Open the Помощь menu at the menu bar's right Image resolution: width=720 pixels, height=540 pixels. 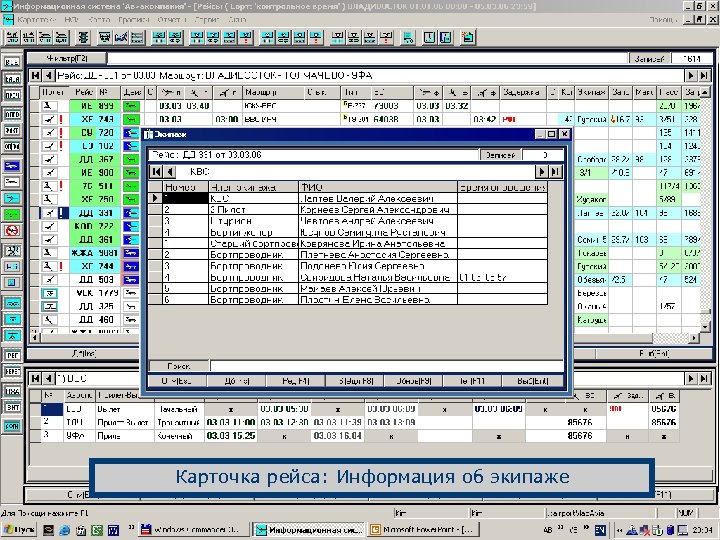663,20
